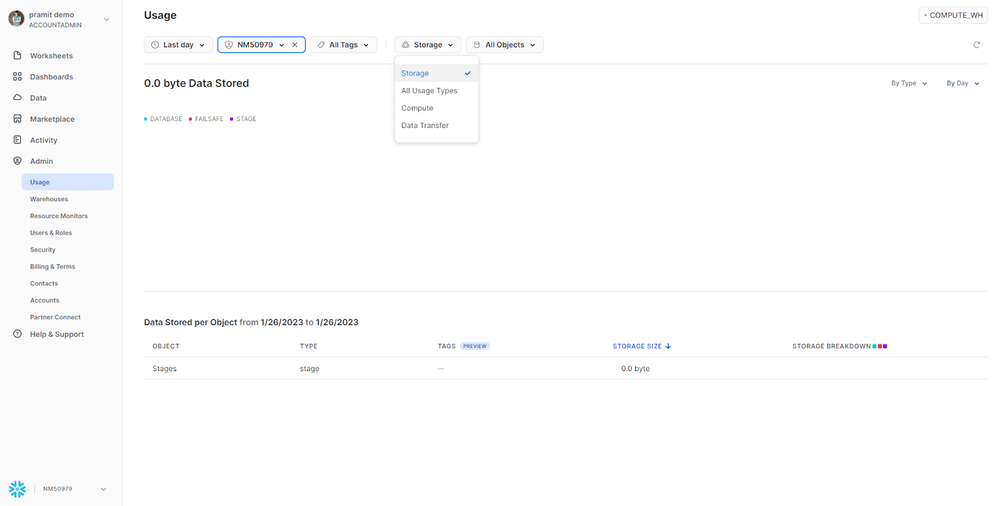Click the Snowflake logo icon

click(17, 489)
